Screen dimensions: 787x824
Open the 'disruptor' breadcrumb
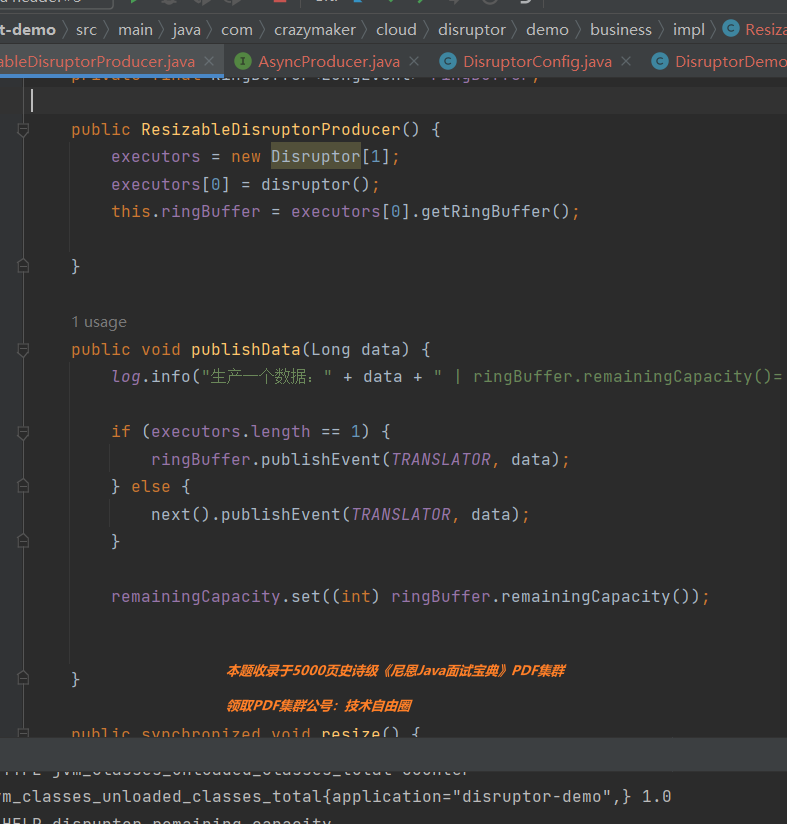pyautogui.click(x=472, y=29)
